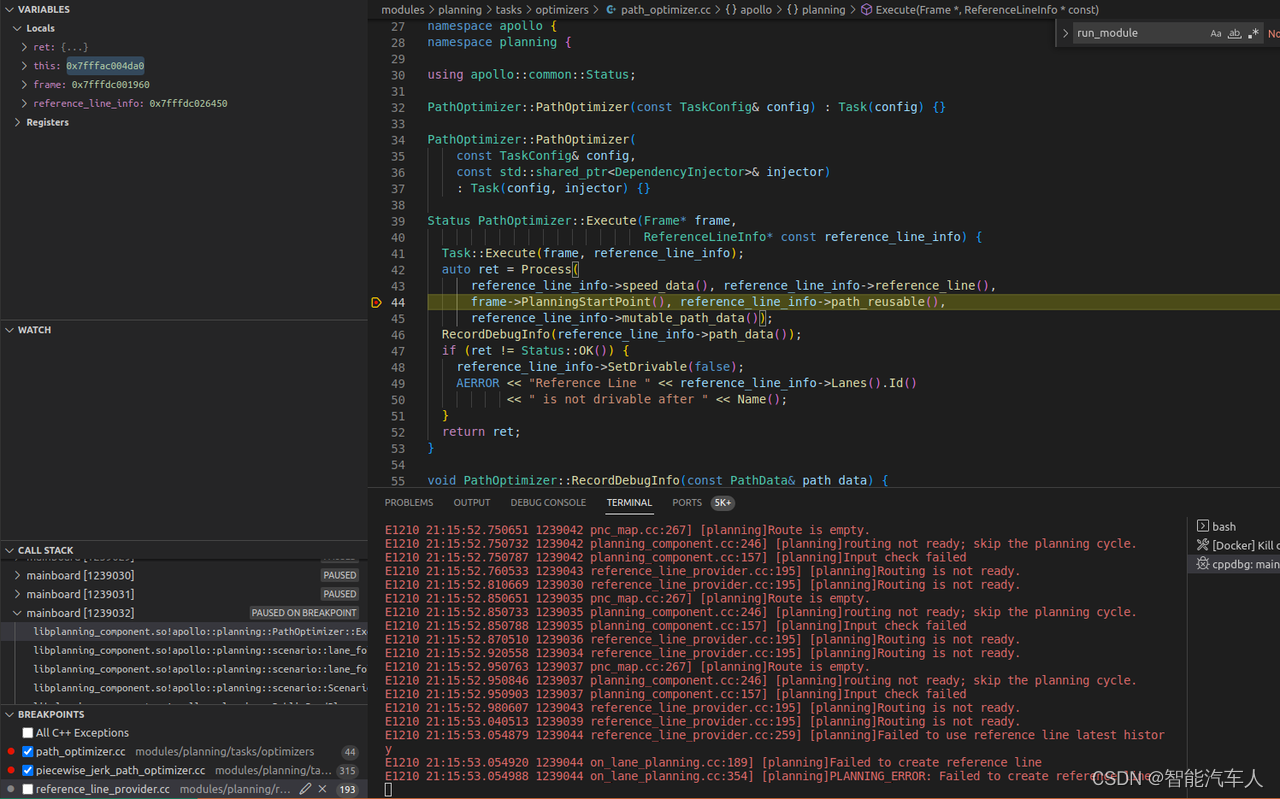
Task: Enable the reference_line_provider.cc breakpoint checkbox
Action: pos(28,788)
